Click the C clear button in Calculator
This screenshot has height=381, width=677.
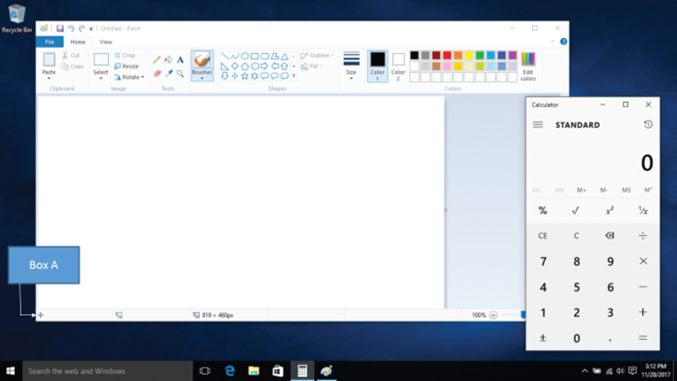point(576,236)
